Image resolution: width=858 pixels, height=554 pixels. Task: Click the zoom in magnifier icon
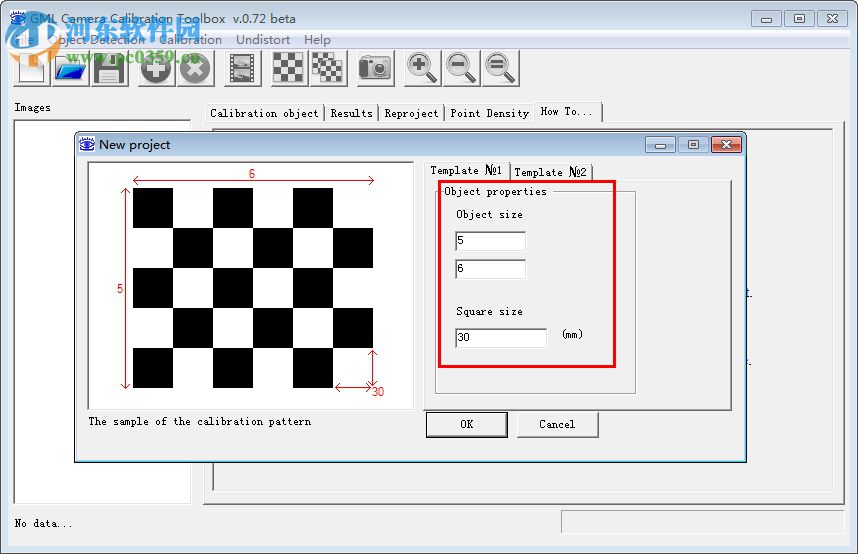pyautogui.click(x=422, y=69)
